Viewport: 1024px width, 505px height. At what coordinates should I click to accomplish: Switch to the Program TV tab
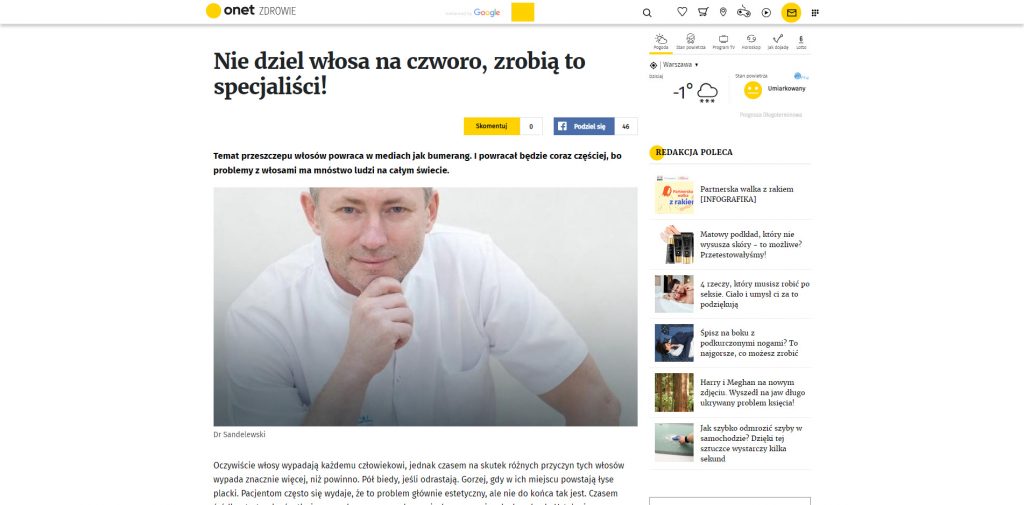tap(723, 42)
